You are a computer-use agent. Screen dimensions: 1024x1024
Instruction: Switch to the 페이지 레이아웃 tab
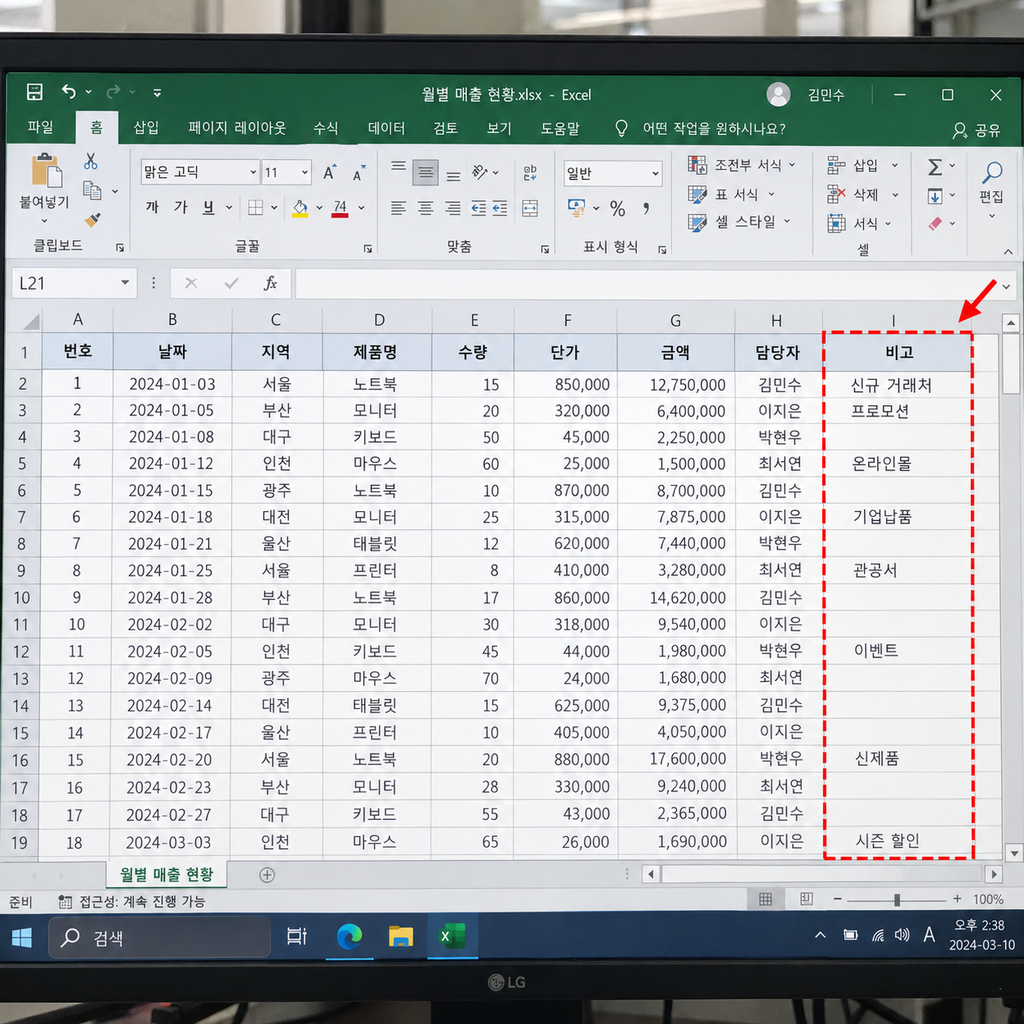click(237, 128)
